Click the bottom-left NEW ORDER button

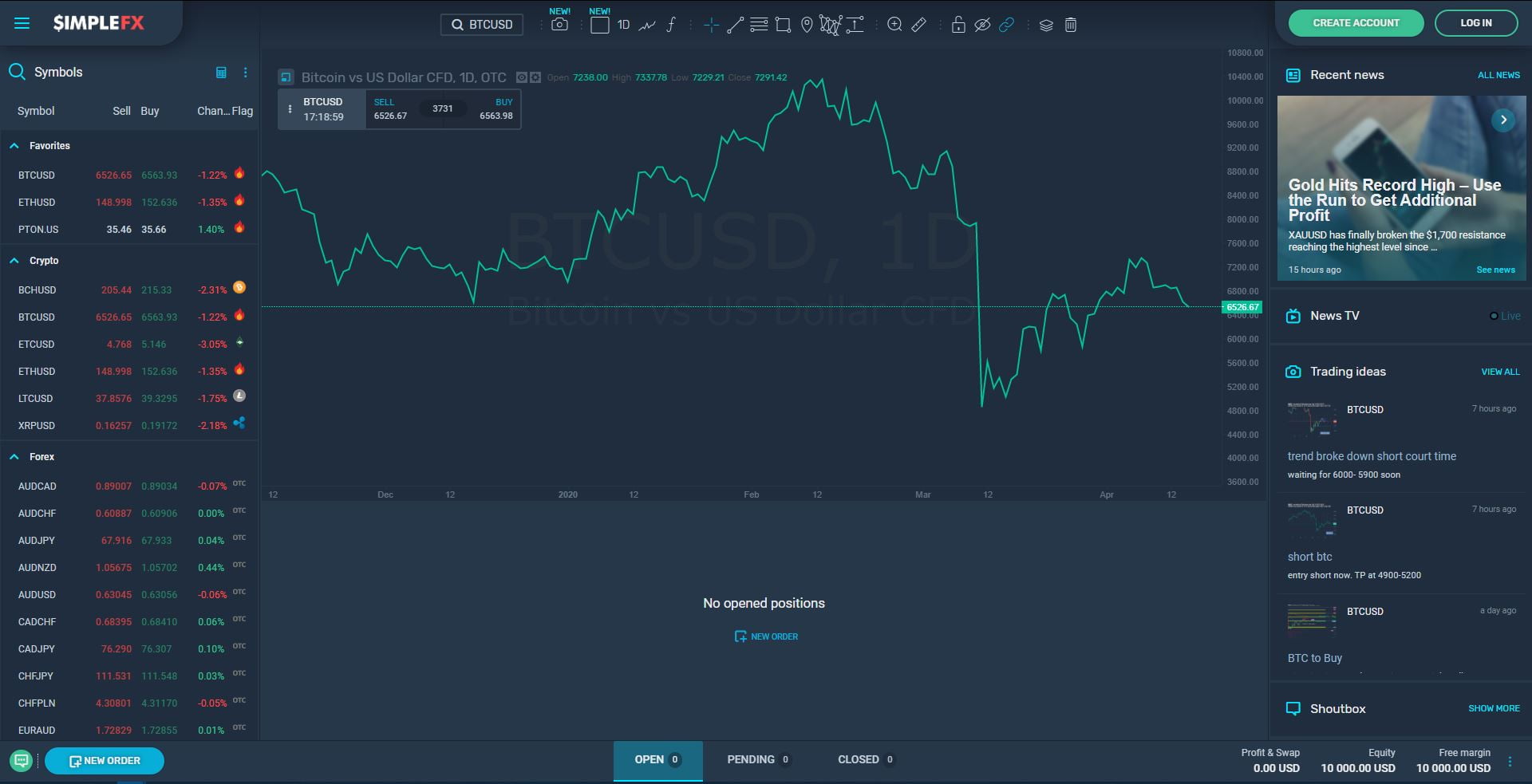105,761
